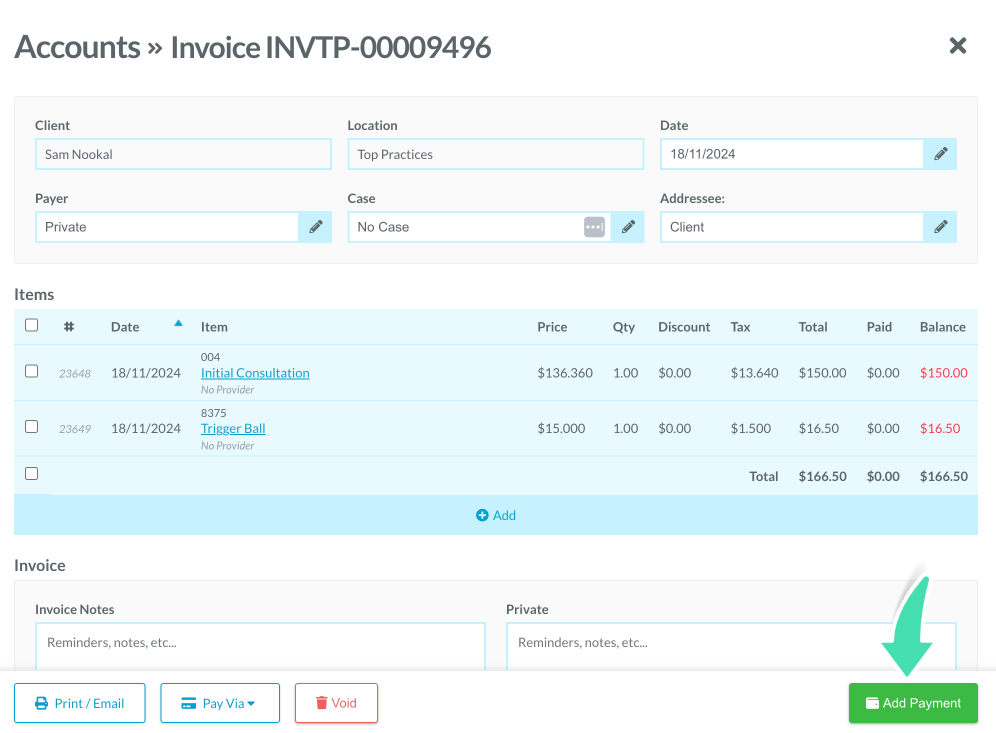Click the Item column header
The image size is (996, 733).
pyautogui.click(x=214, y=326)
